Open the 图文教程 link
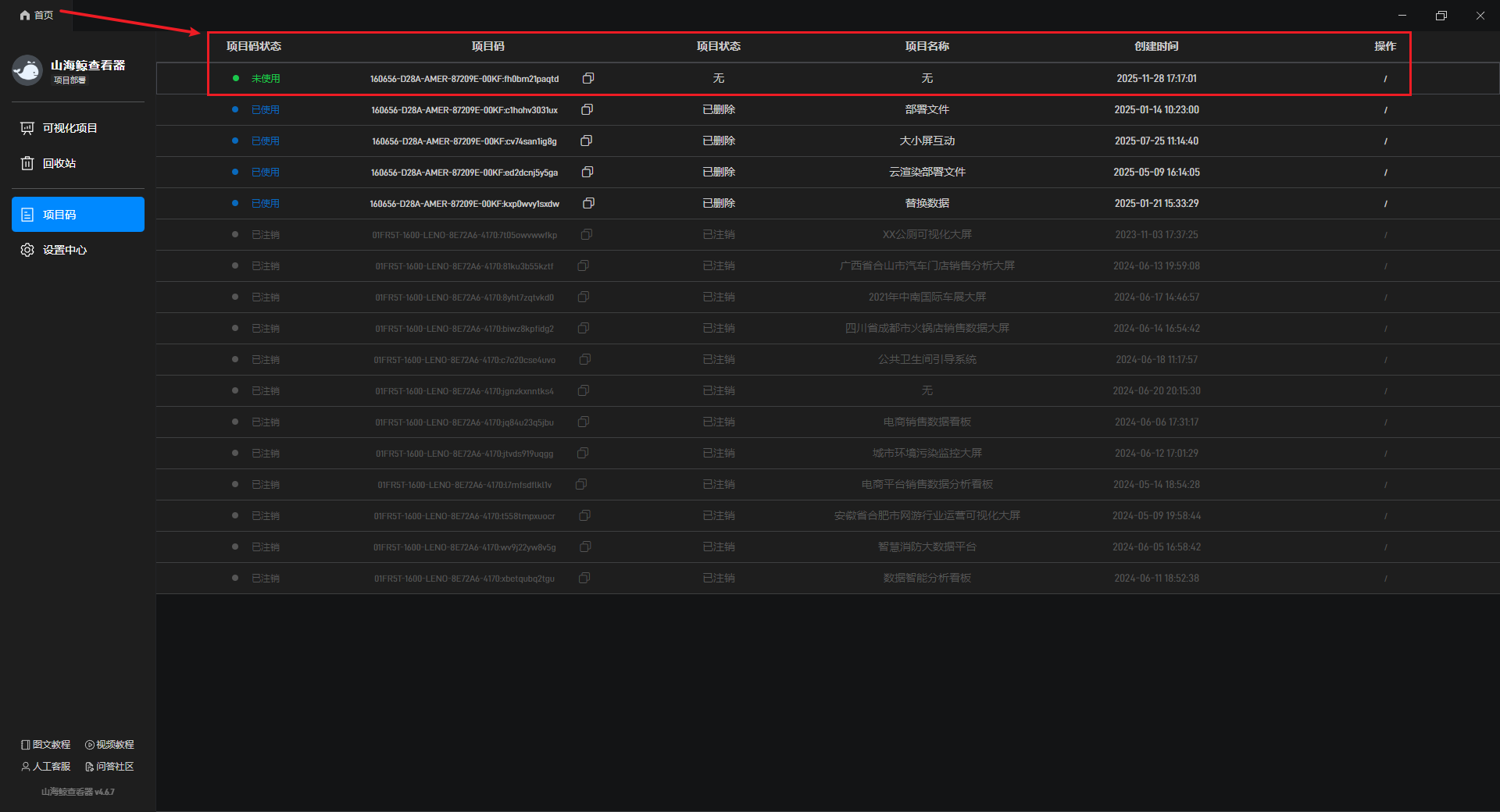The width and height of the screenshot is (1500, 812). tap(46, 745)
